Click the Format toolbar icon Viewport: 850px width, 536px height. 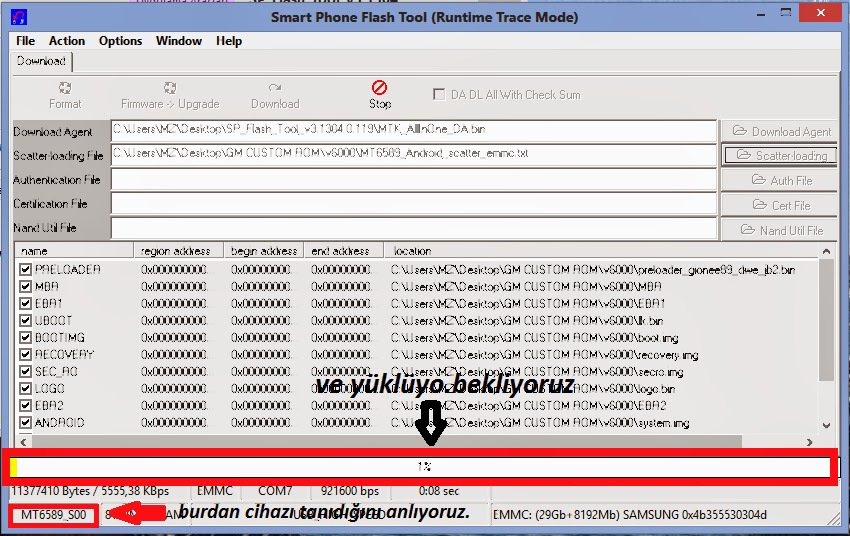pos(65,89)
